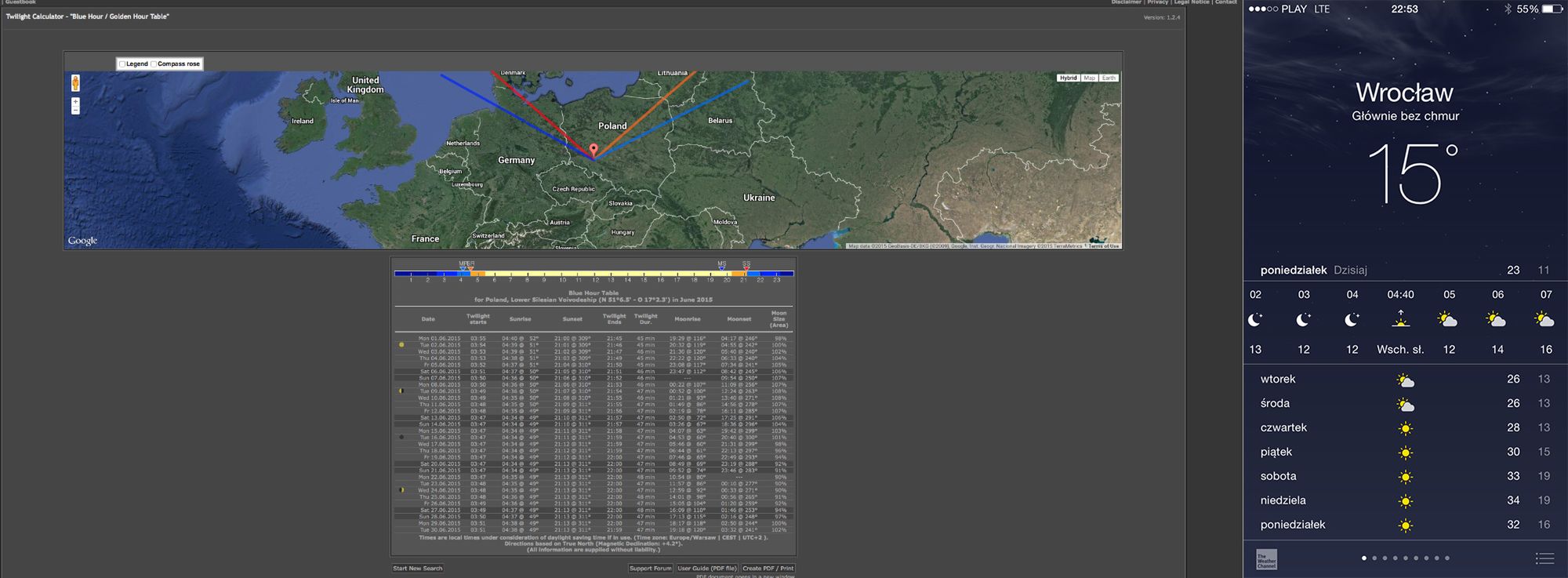Click the Sunrise column header in the table
The height and width of the screenshot is (578, 1568).
pos(521,319)
